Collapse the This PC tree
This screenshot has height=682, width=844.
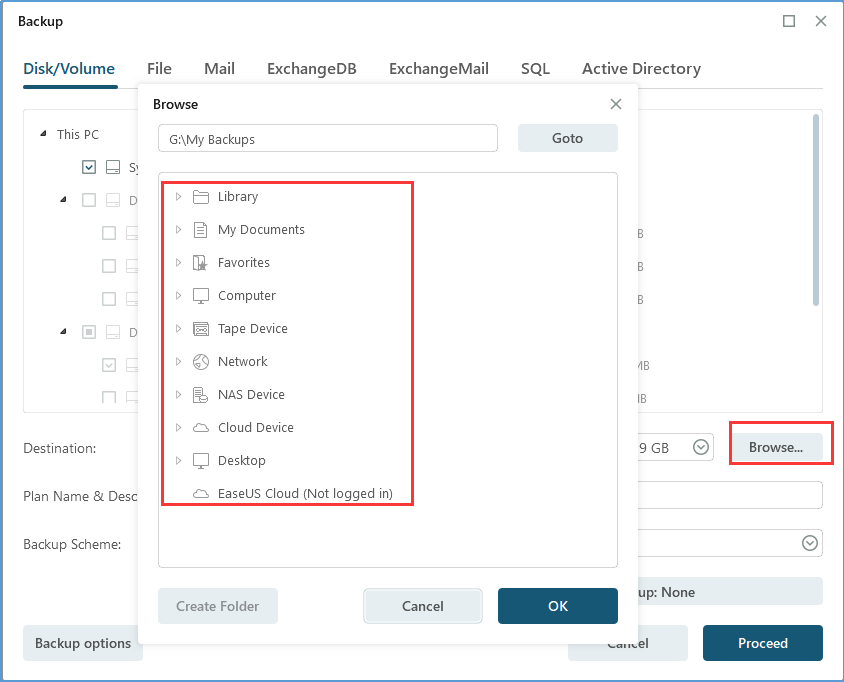(43, 133)
